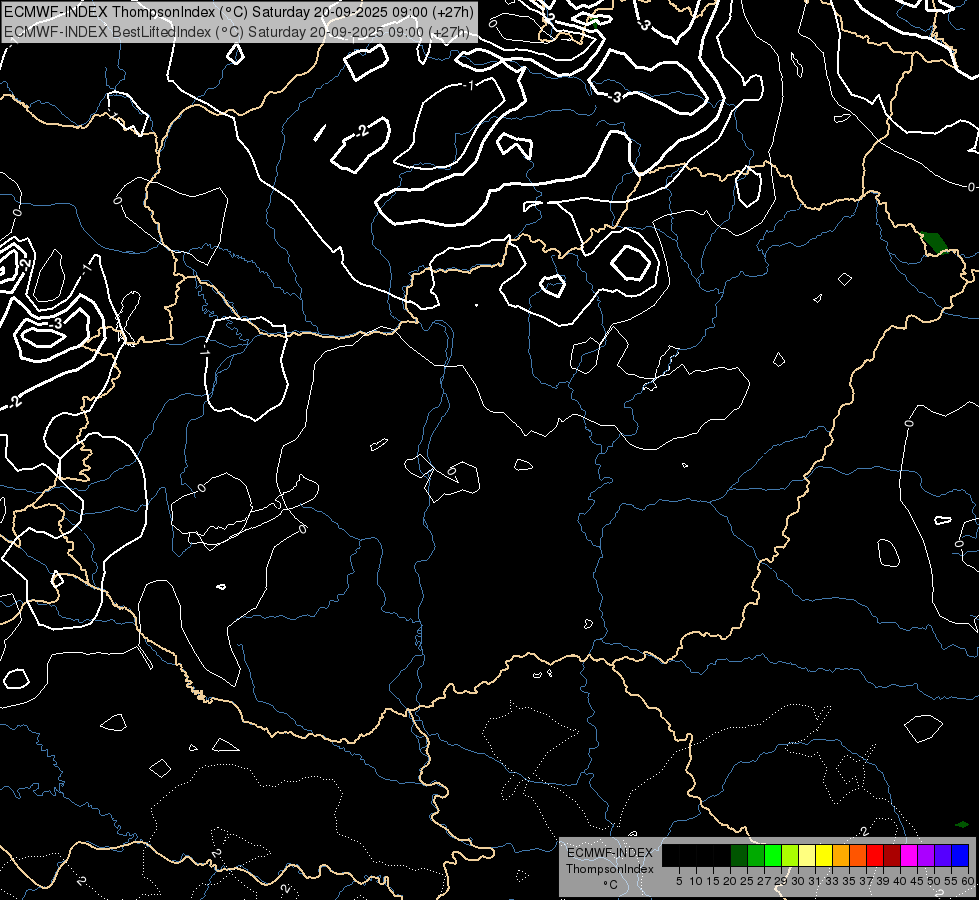Click the ECMWF-INDEX label in the legend
979x900 pixels.
[609, 853]
